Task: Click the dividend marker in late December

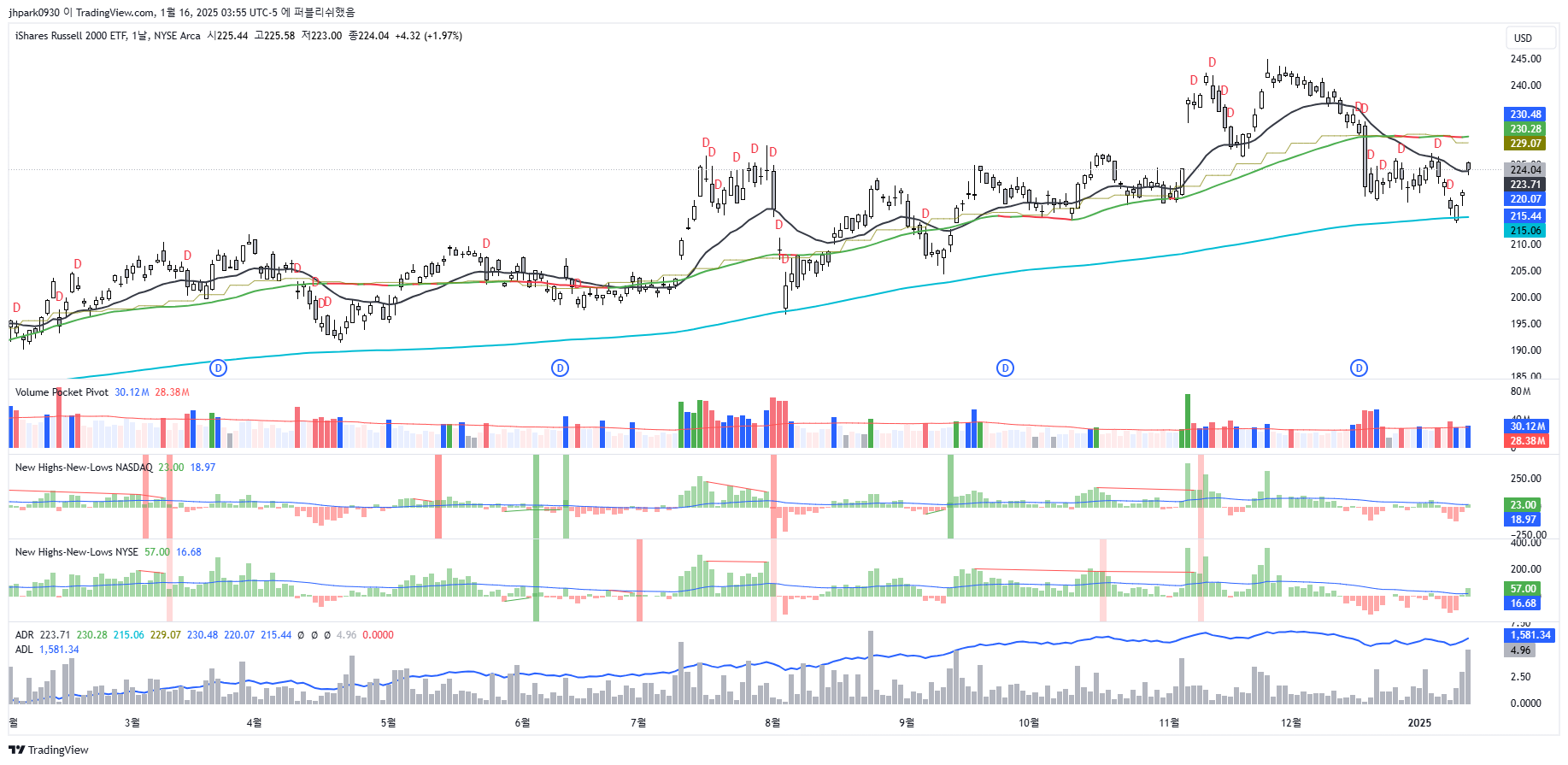Action: pyautogui.click(x=1359, y=368)
